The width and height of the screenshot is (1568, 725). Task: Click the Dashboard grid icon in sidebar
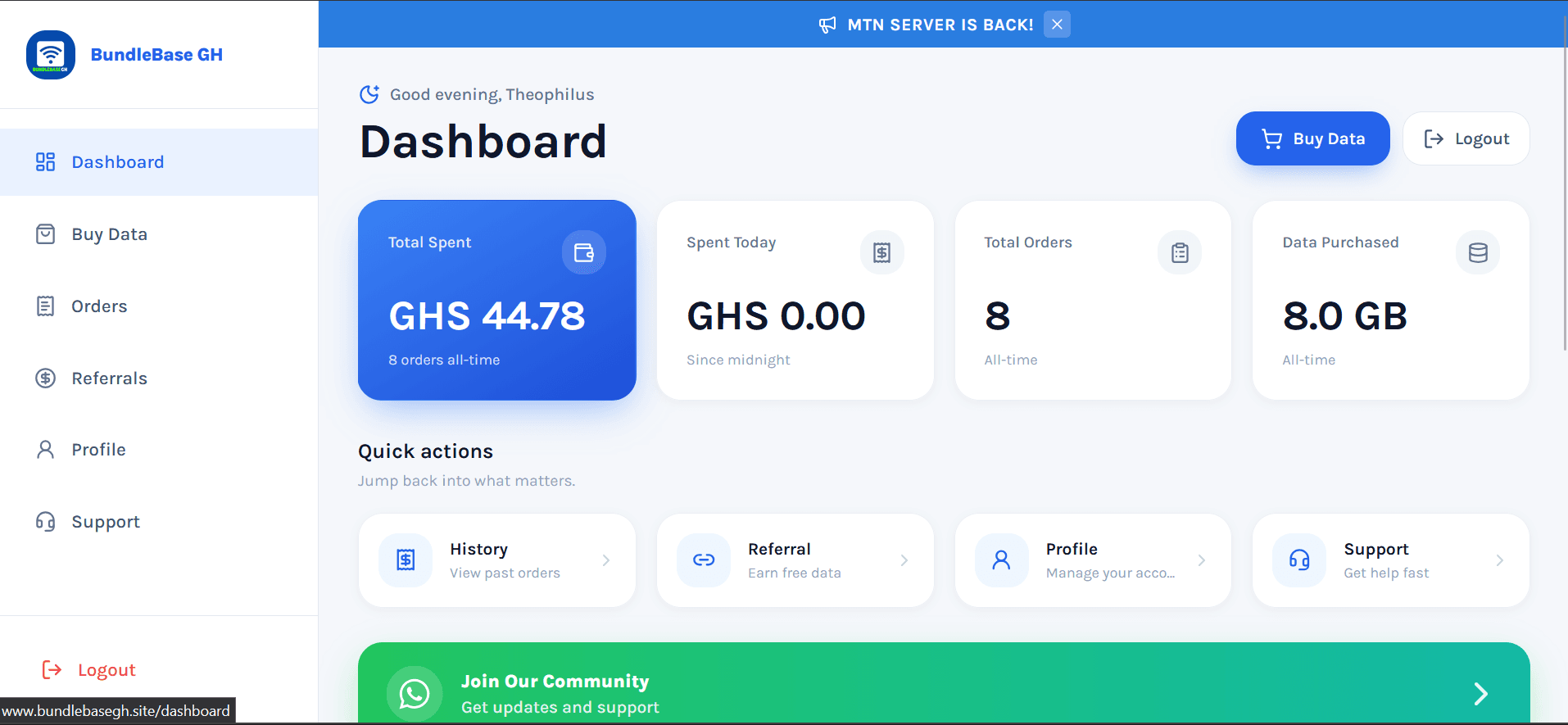pyautogui.click(x=45, y=162)
